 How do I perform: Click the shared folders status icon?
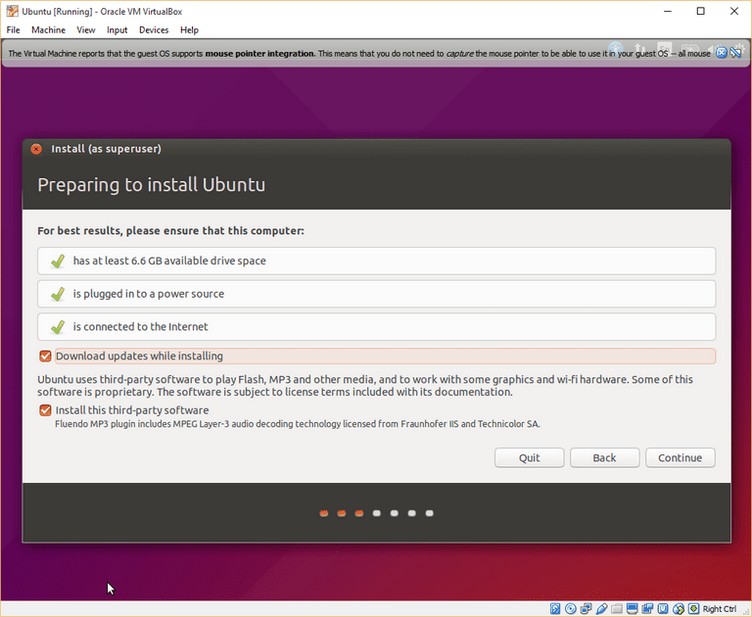617,609
